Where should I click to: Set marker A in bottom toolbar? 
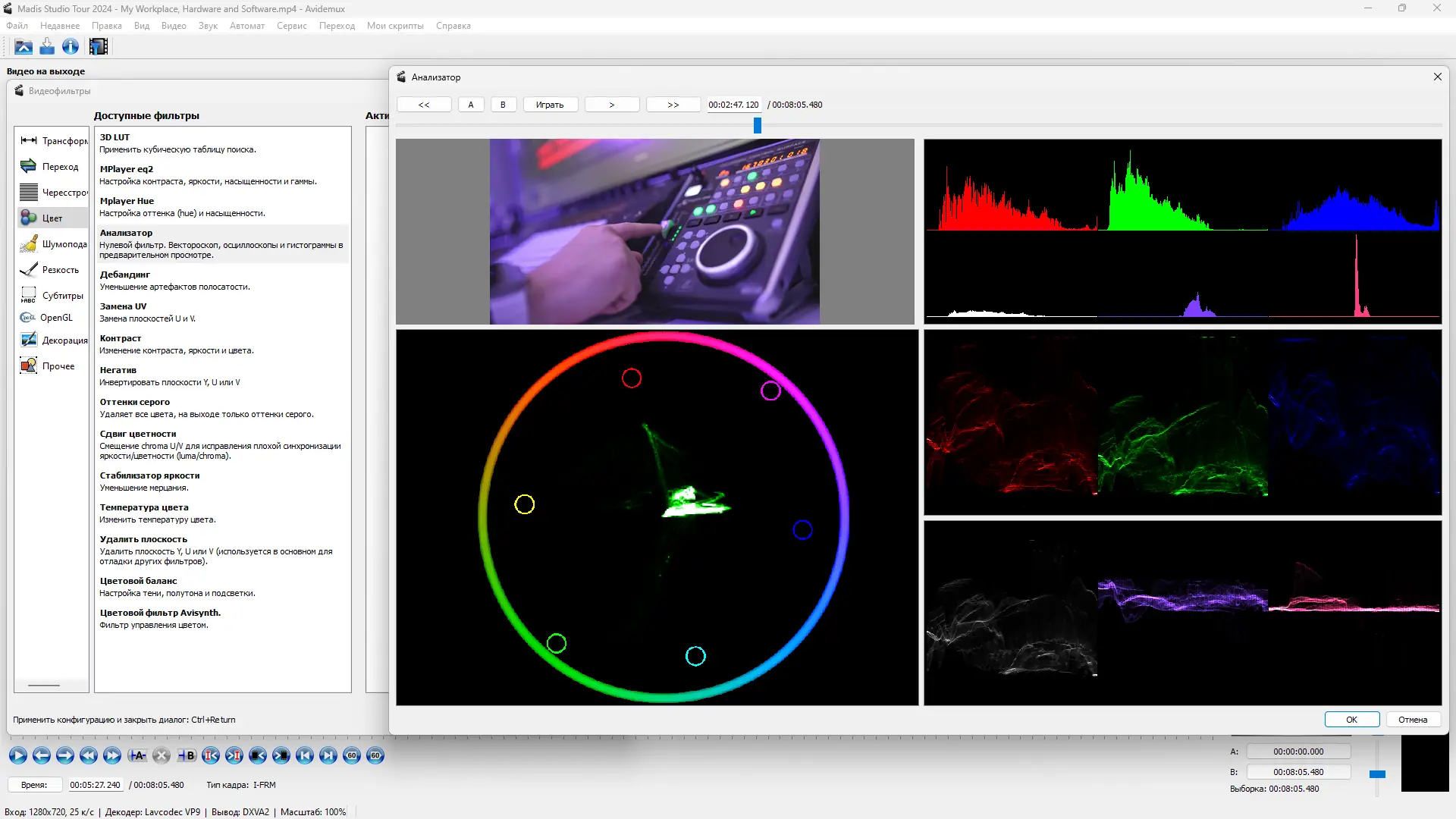[x=137, y=755]
